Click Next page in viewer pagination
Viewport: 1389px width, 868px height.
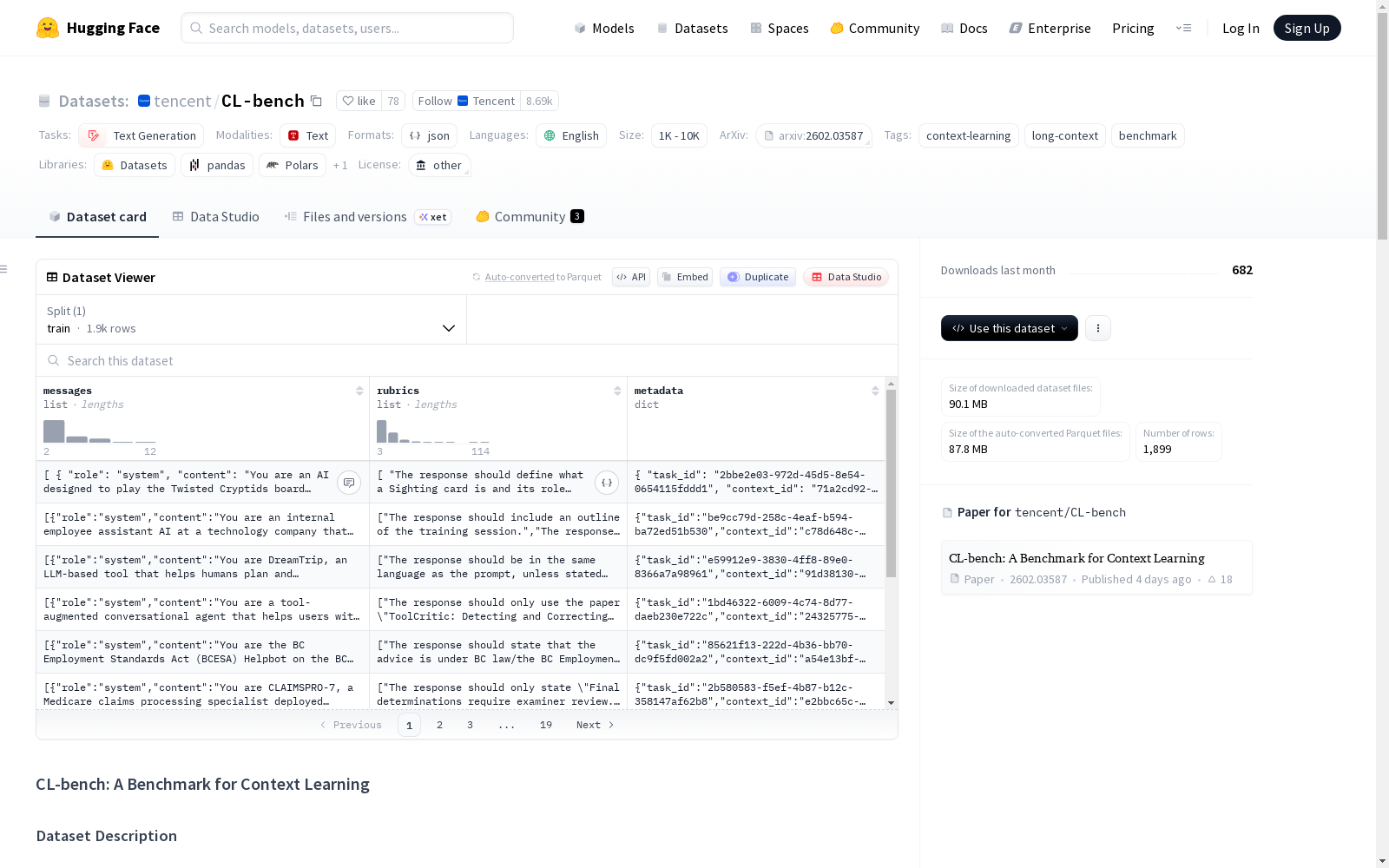(596, 725)
